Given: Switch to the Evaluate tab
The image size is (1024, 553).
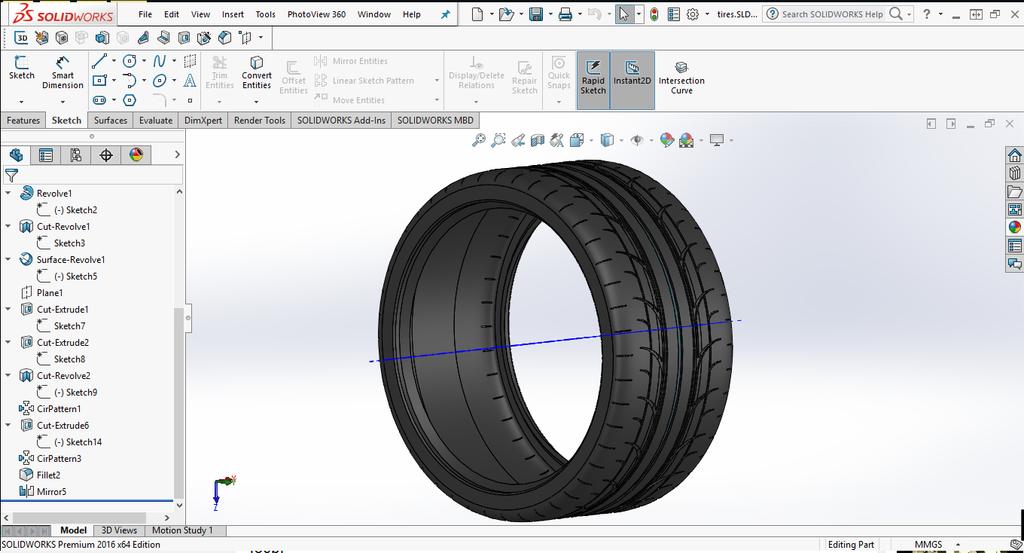Looking at the screenshot, I should coord(155,120).
